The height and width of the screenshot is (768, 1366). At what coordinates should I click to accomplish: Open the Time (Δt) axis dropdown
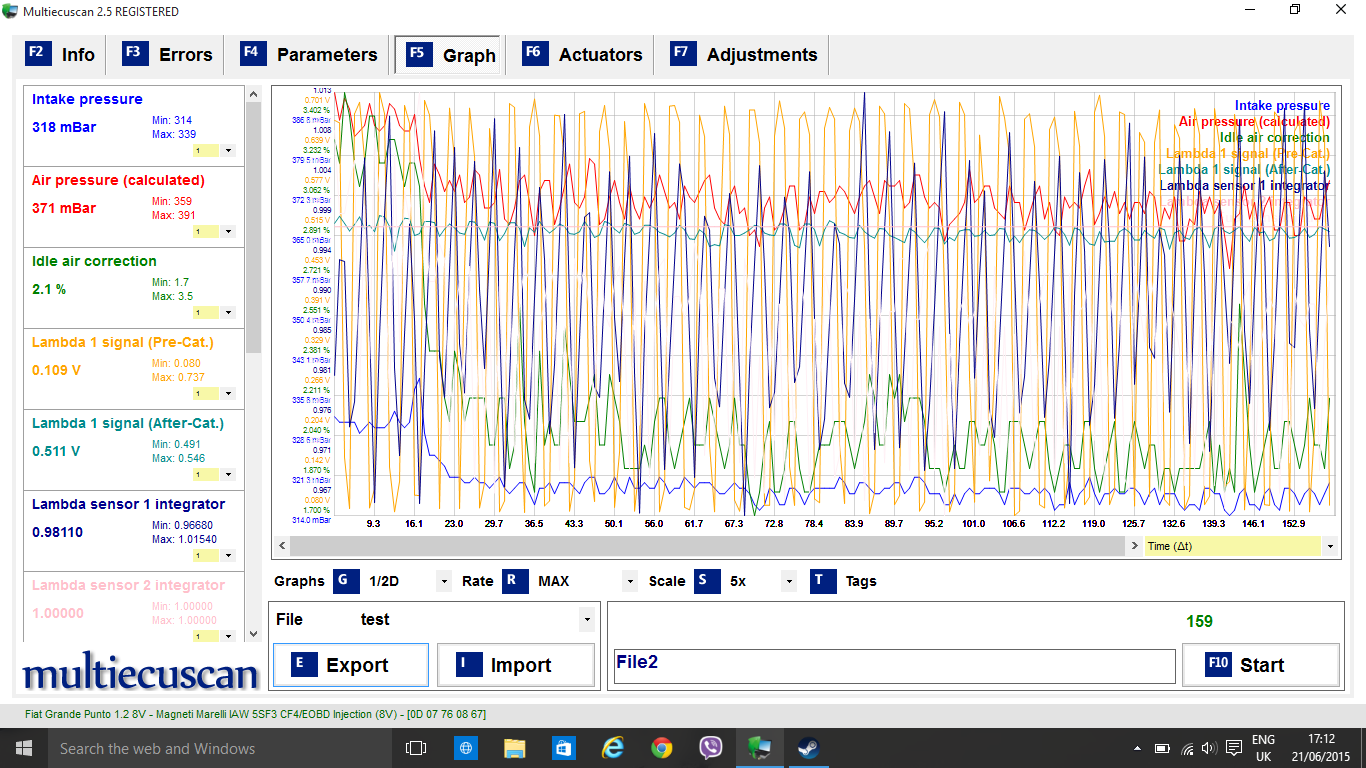click(1329, 546)
